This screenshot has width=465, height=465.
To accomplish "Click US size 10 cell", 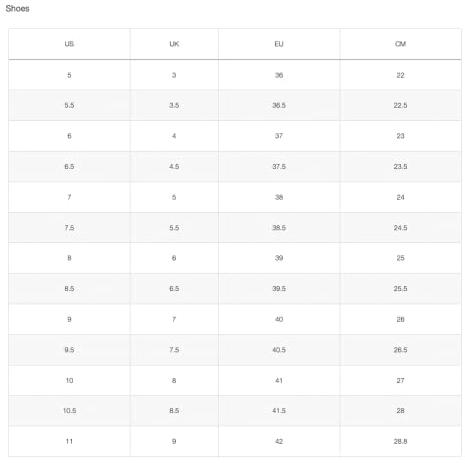I will [x=69, y=380].
